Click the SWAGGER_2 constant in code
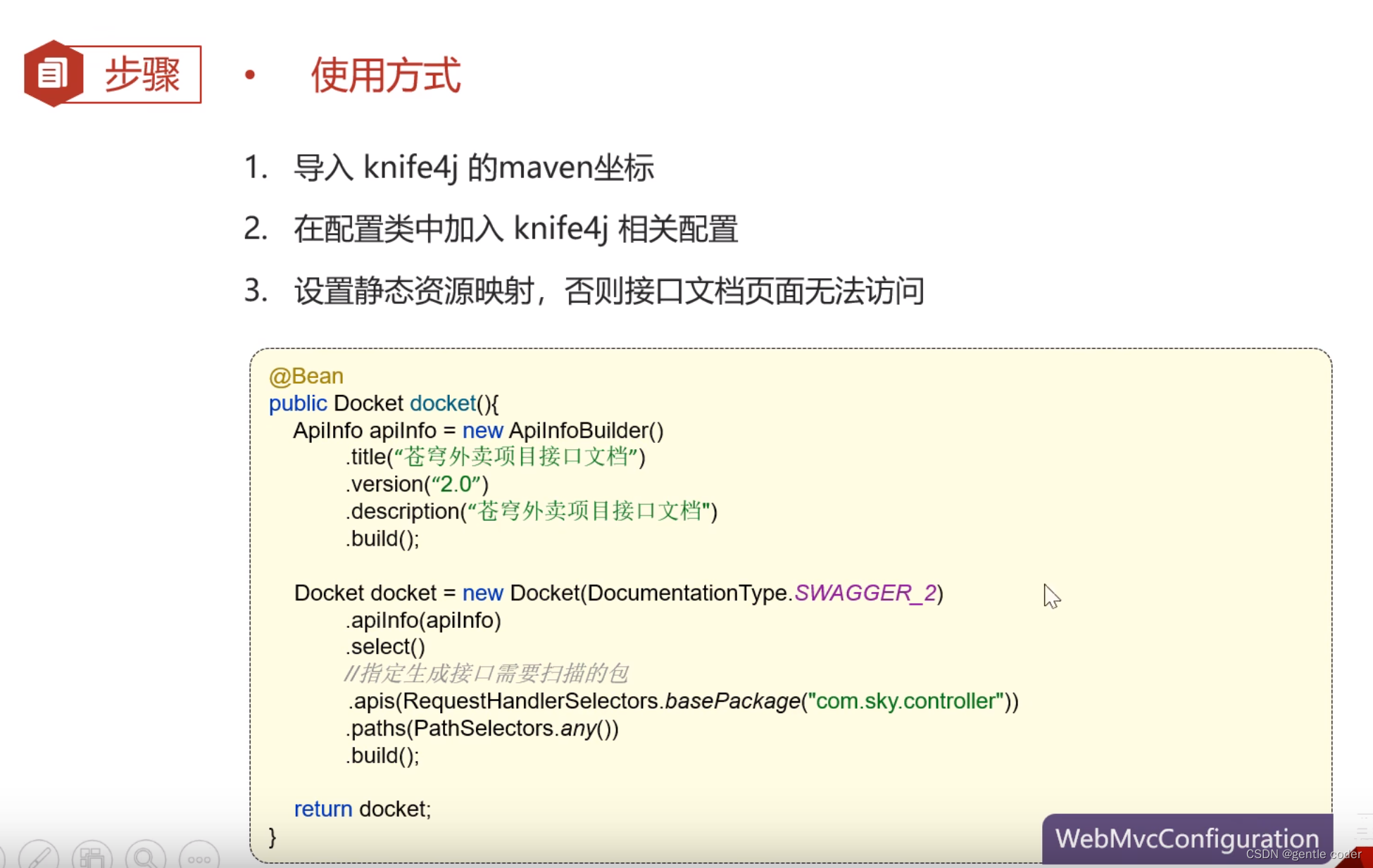Viewport: 1373px width, 868px height. 865,593
